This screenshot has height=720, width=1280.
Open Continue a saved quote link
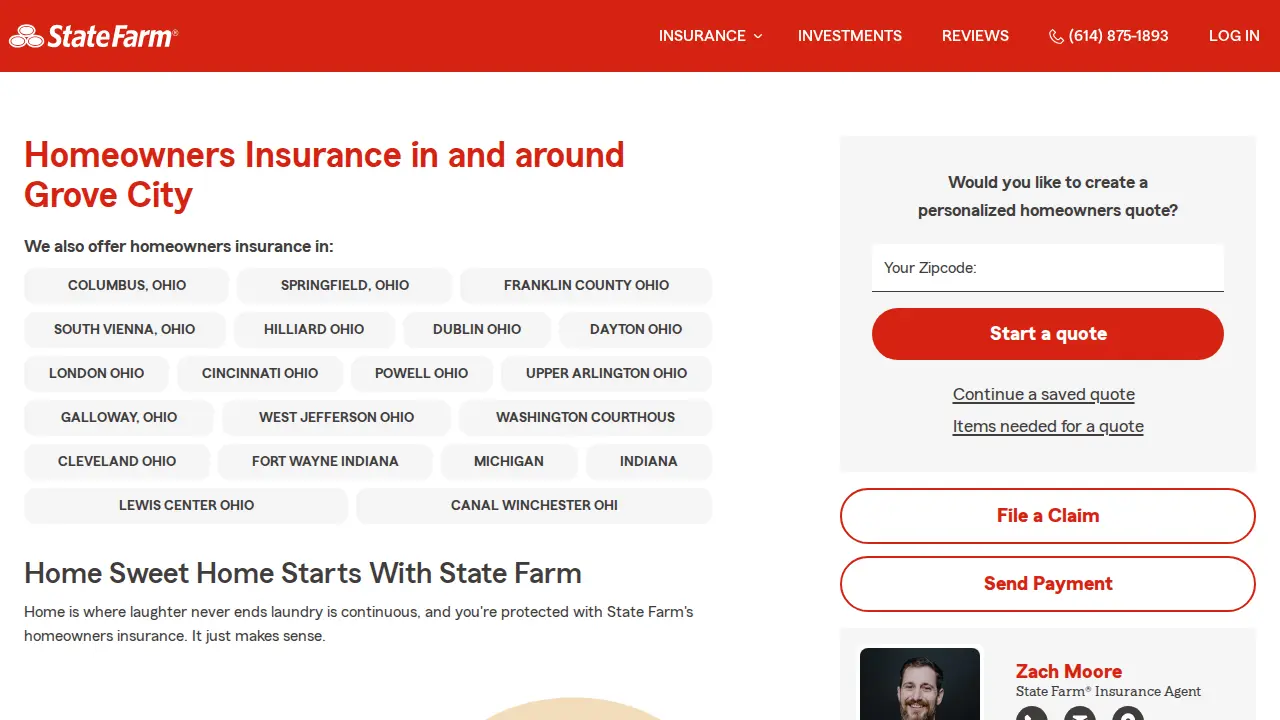(x=1044, y=394)
